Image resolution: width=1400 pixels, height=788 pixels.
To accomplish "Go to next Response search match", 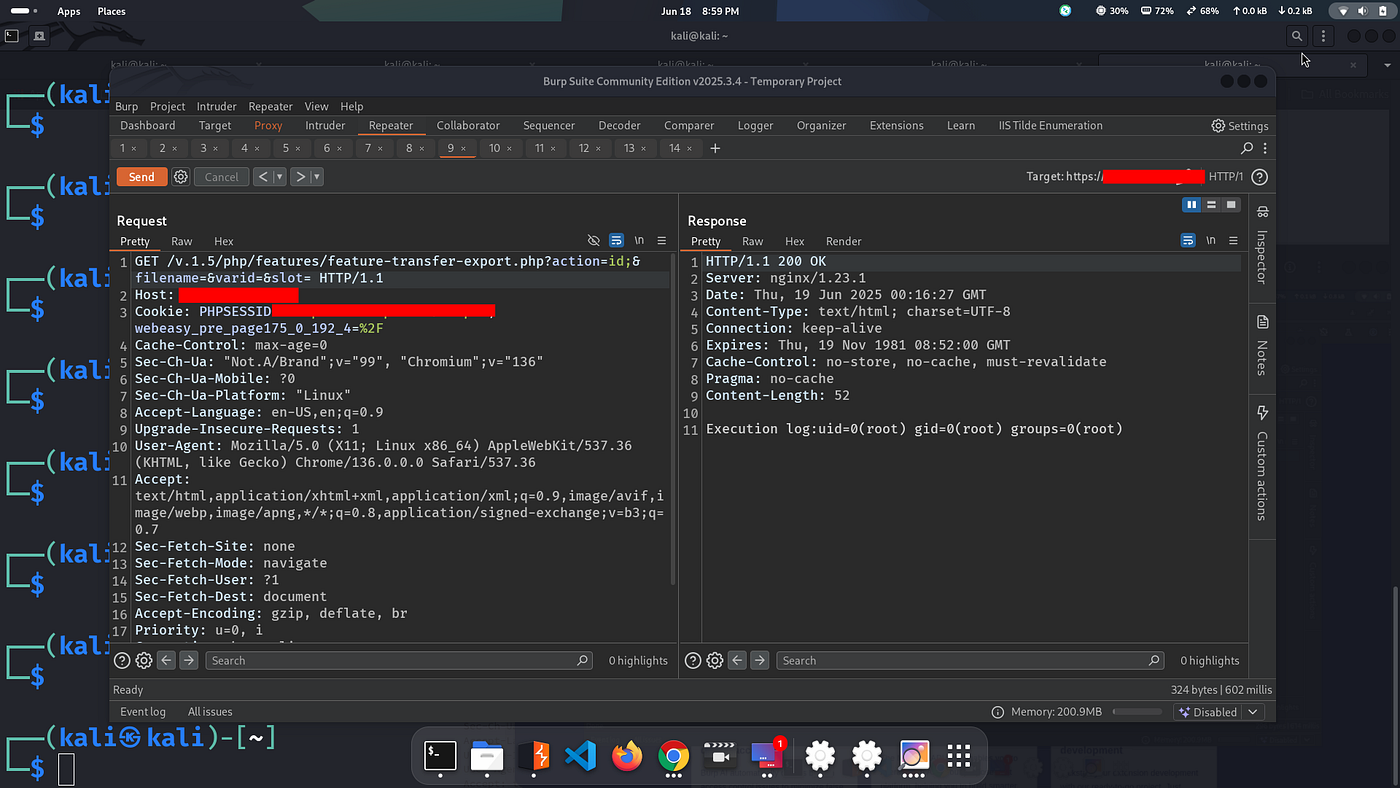I will [x=759, y=660].
